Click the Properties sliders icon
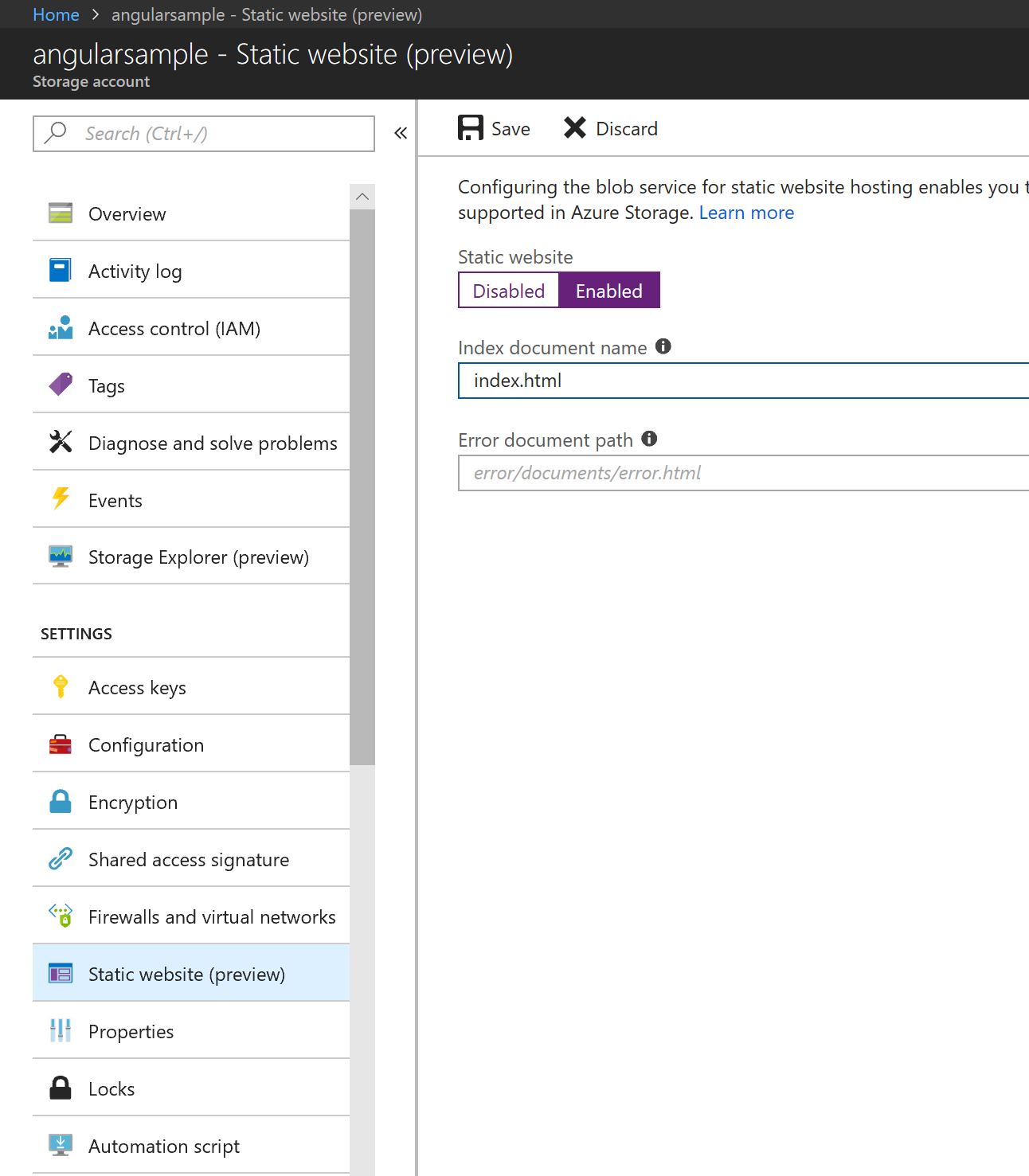 coord(61,1030)
